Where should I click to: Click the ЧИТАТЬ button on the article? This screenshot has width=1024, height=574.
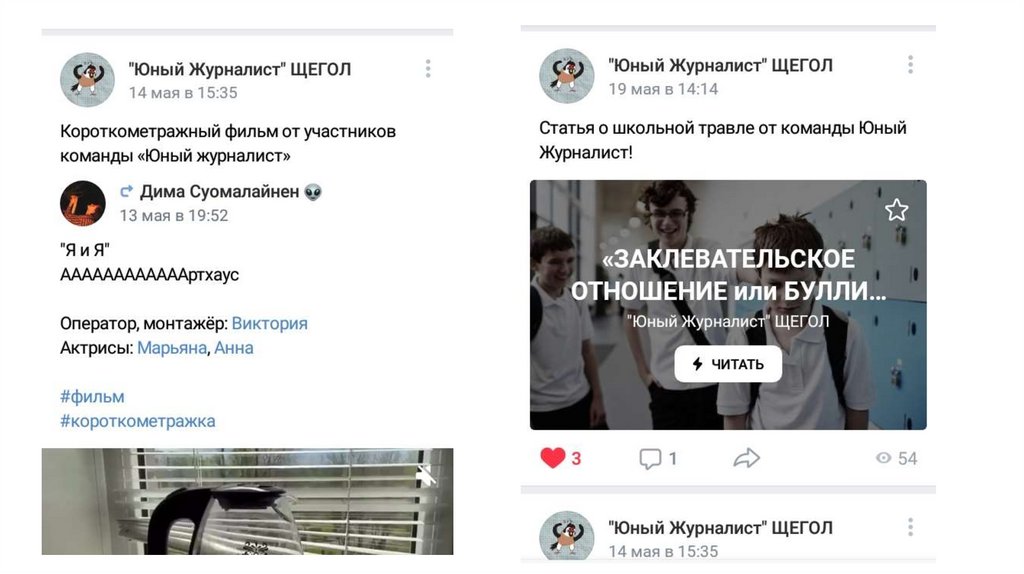tap(728, 364)
